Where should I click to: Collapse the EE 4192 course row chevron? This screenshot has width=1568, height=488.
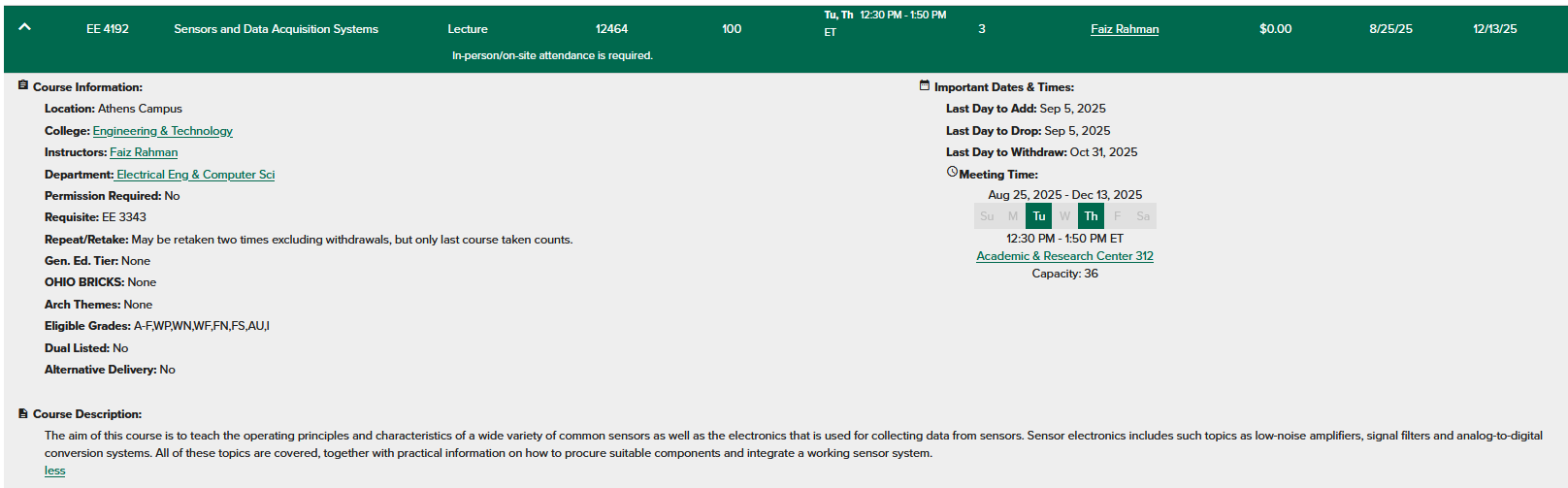click(25, 27)
